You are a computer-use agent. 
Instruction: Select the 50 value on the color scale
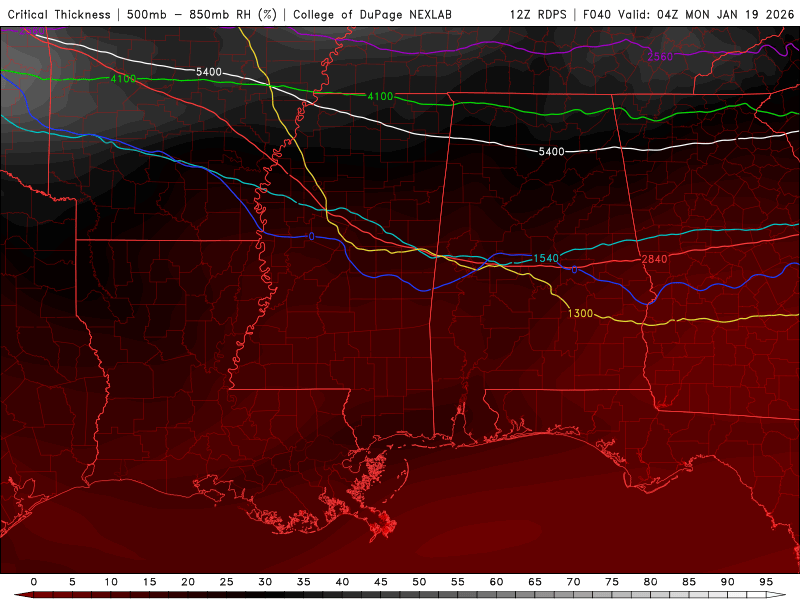(x=419, y=582)
